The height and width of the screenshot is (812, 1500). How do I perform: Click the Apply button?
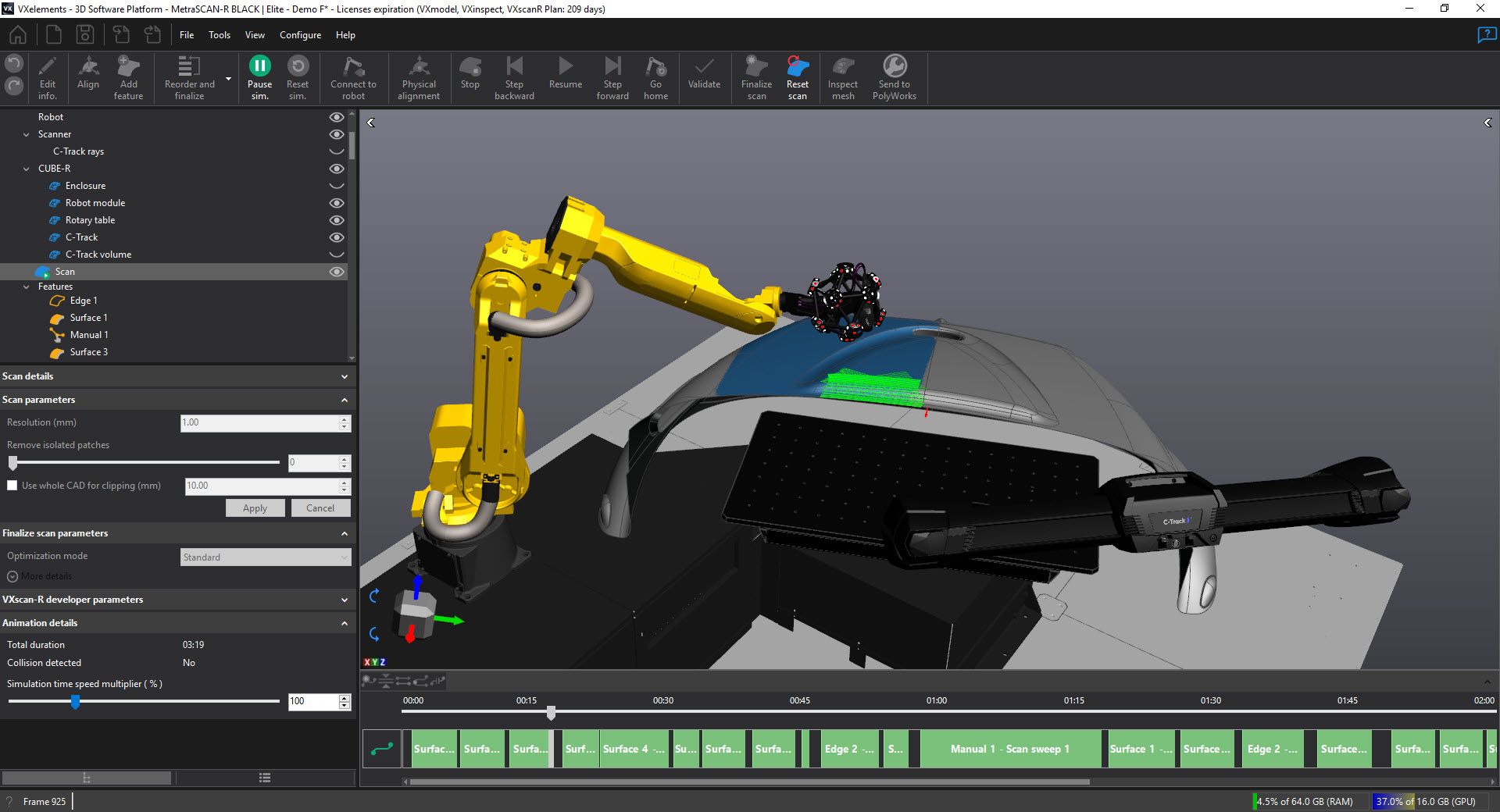pos(255,508)
